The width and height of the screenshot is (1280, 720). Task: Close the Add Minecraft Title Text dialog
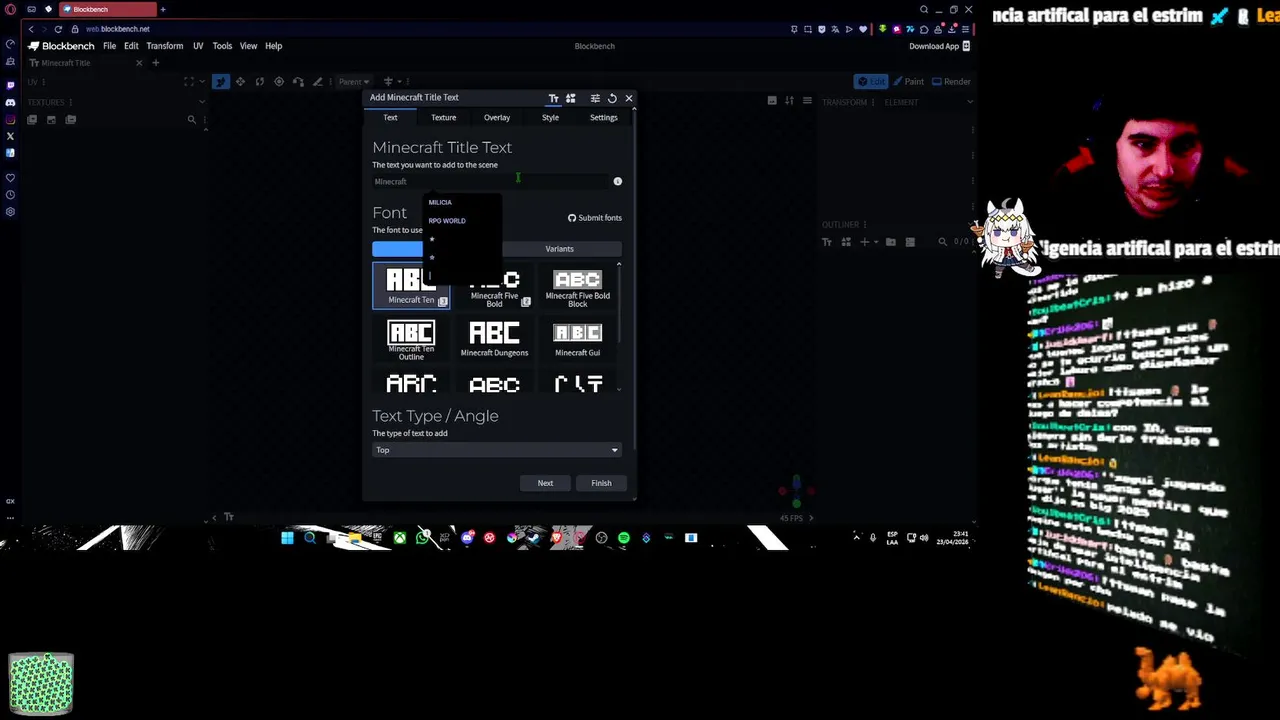click(628, 98)
